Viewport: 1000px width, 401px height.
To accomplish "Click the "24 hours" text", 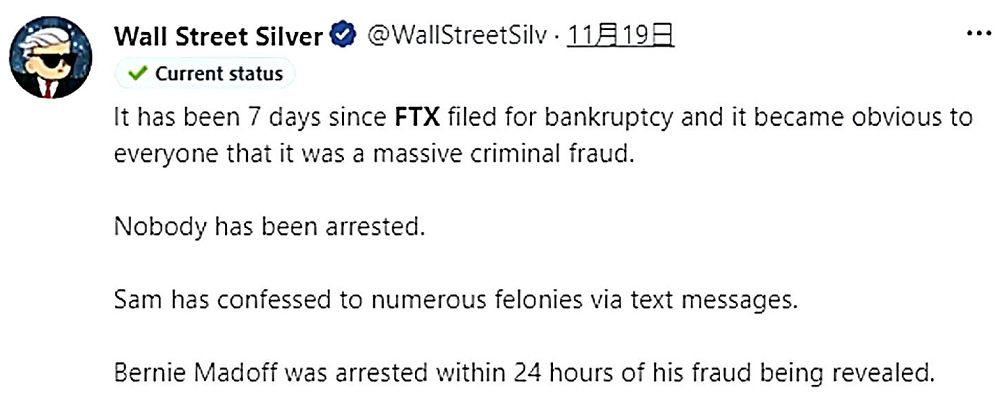I will pyautogui.click(x=534, y=375).
